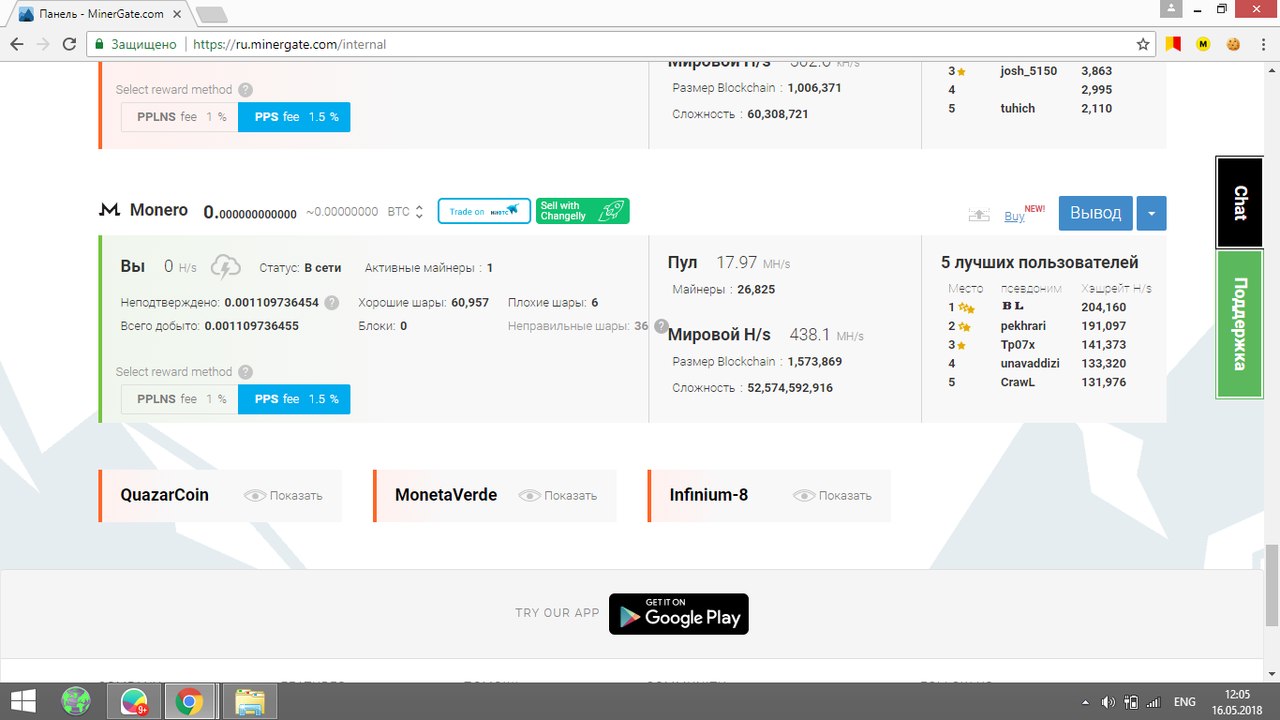
Task: Open Chrome three-dot menu
Action: [x=1262, y=44]
